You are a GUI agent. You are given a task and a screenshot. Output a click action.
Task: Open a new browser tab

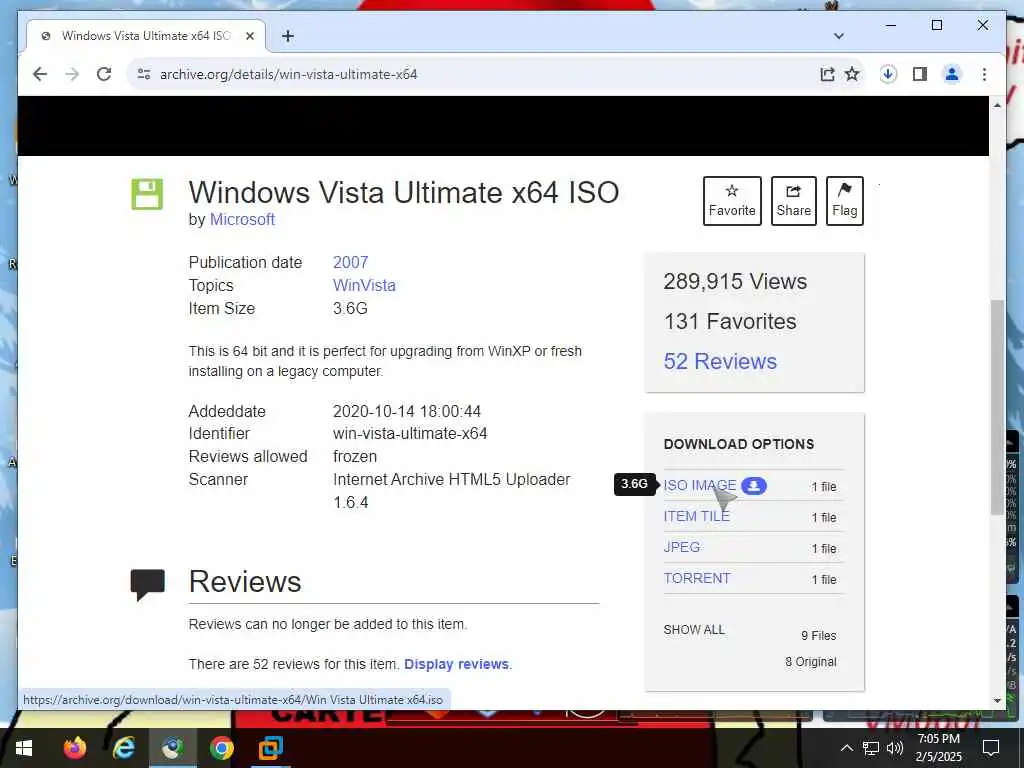point(288,36)
